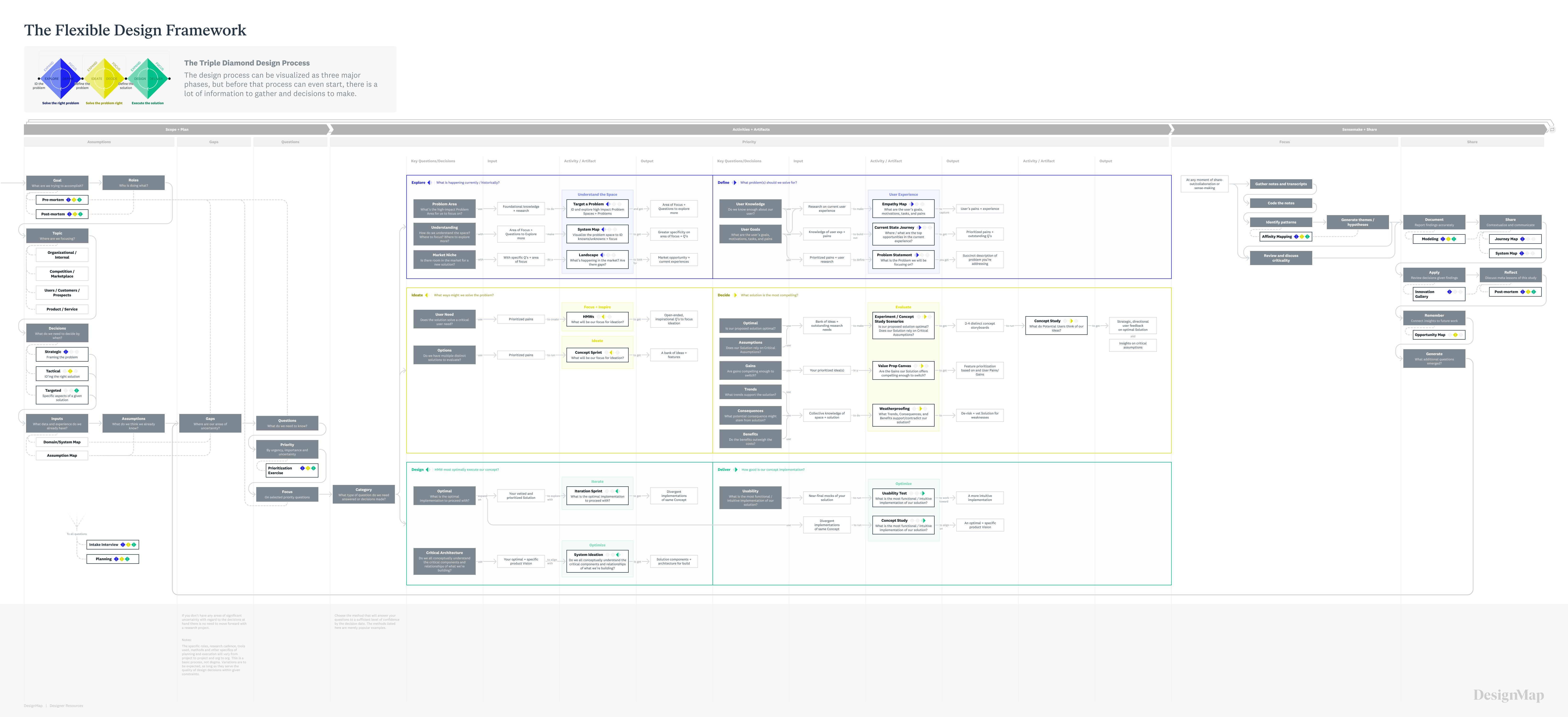
Task: Click the blue Explore diamond in header graphic
Action: 61,79
